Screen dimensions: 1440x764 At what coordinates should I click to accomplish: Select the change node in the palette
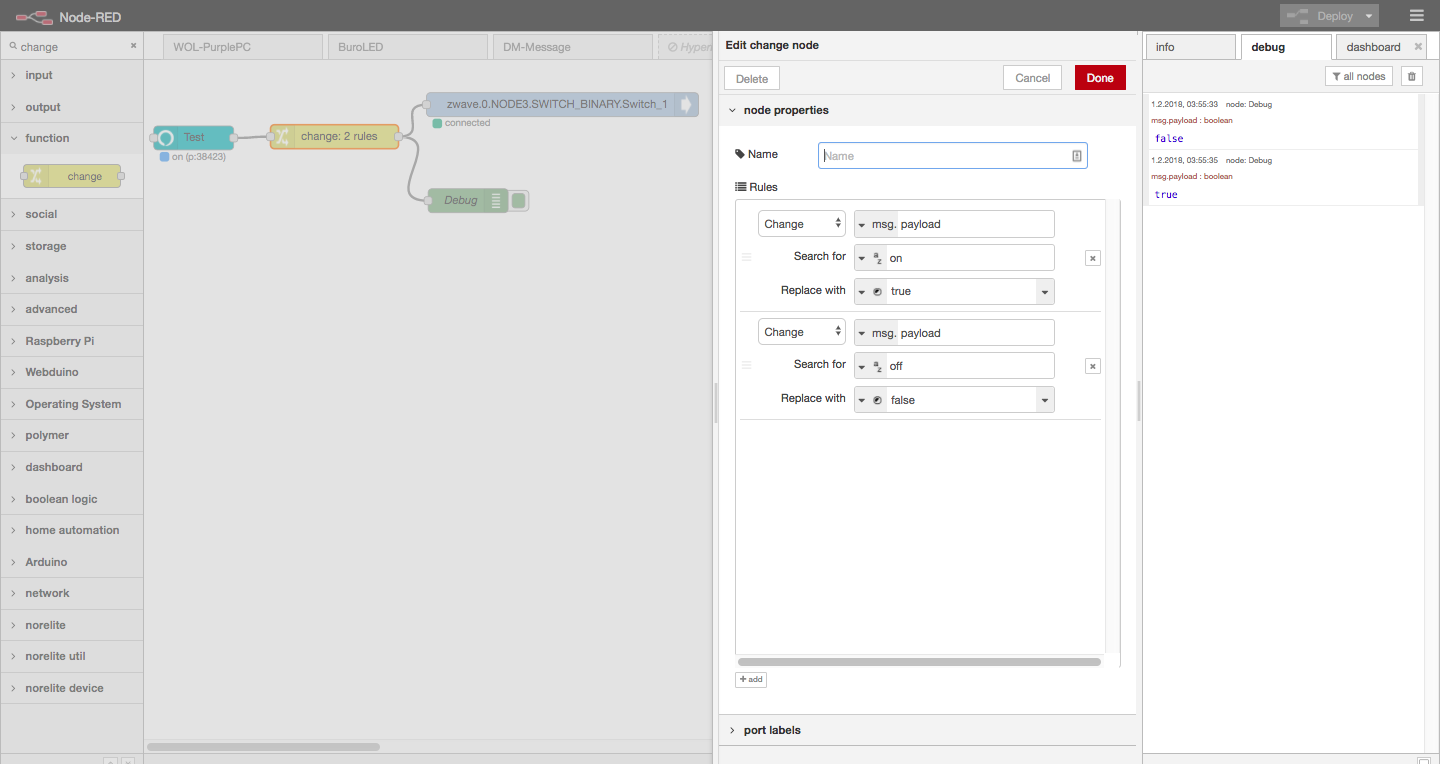point(72,176)
